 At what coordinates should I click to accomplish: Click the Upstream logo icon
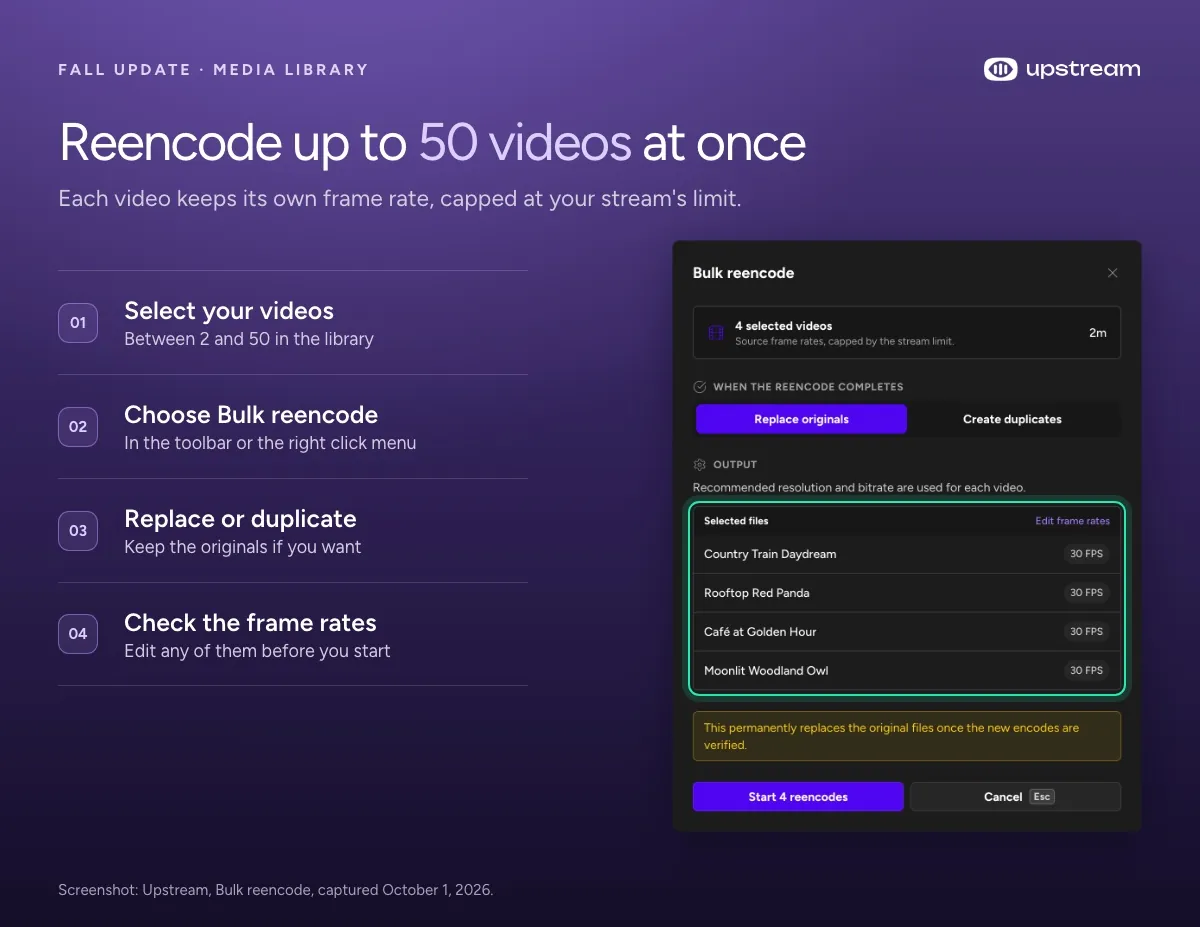click(1000, 69)
